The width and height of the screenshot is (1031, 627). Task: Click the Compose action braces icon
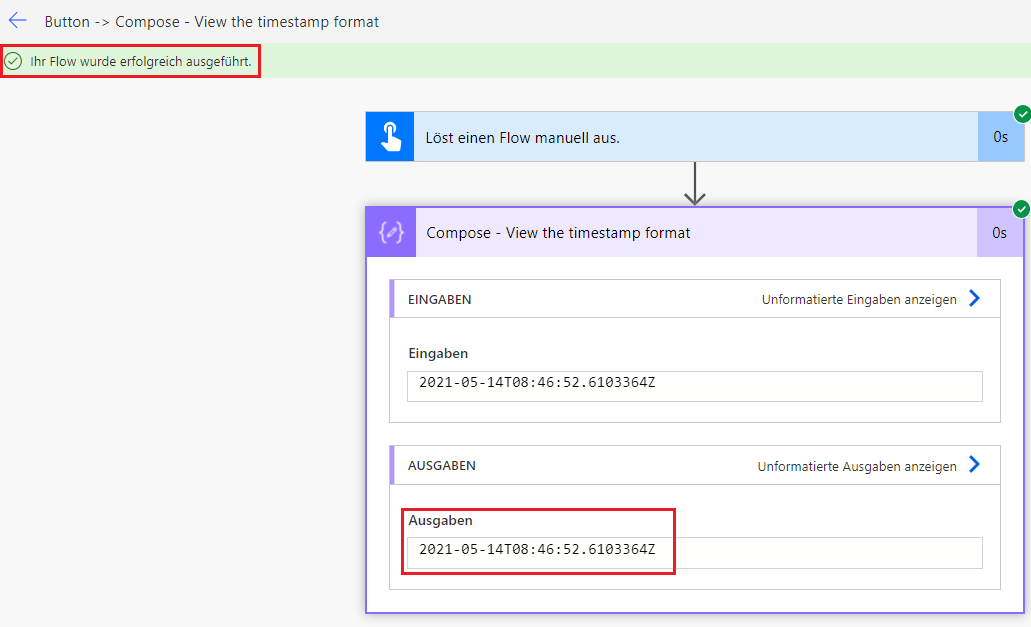pos(391,232)
